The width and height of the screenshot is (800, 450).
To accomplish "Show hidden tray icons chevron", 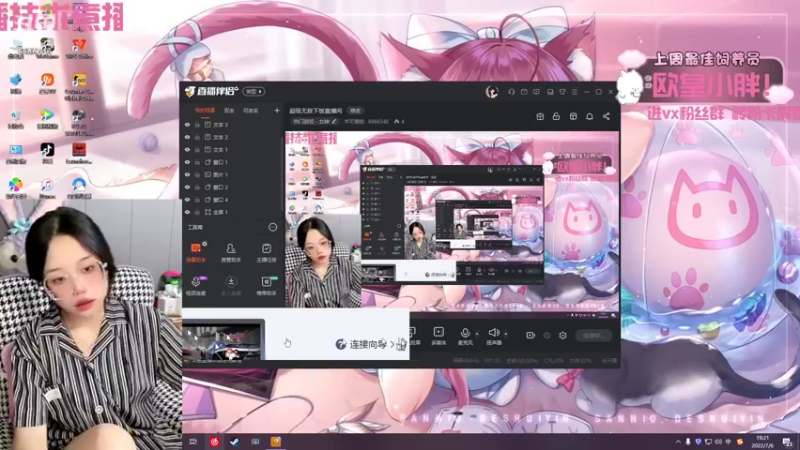I will [x=678, y=442].
